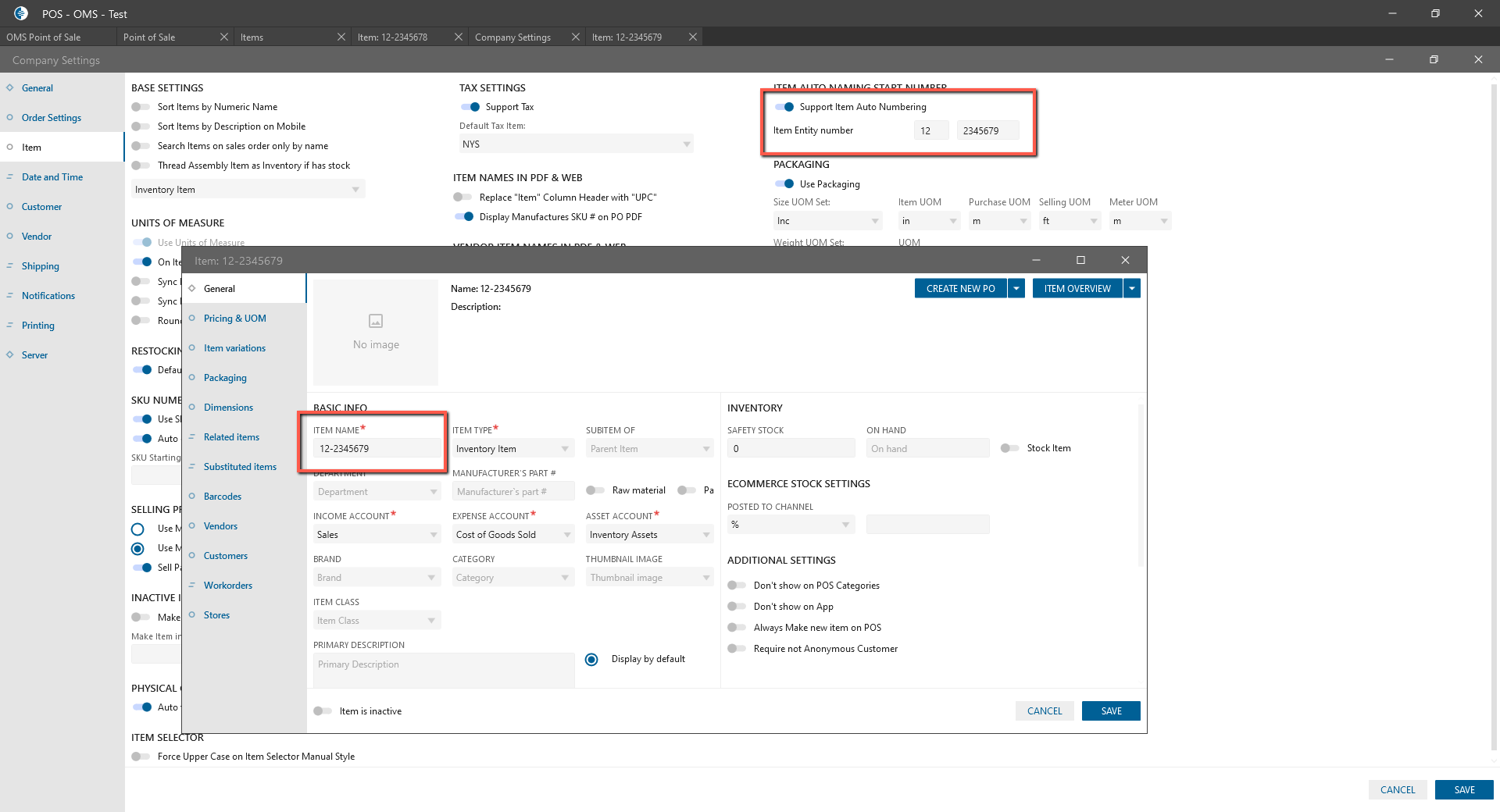Open the Item Overview dropdown arrow

(x=1132, y=289)
